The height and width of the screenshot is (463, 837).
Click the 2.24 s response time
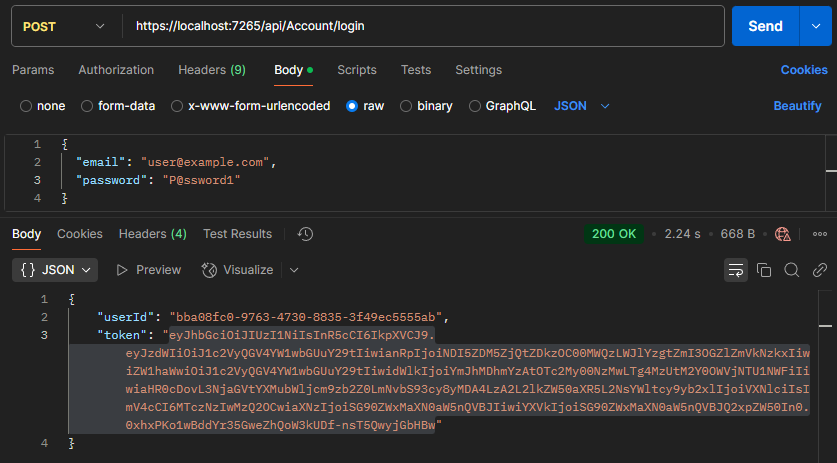(x=682, y=234)
